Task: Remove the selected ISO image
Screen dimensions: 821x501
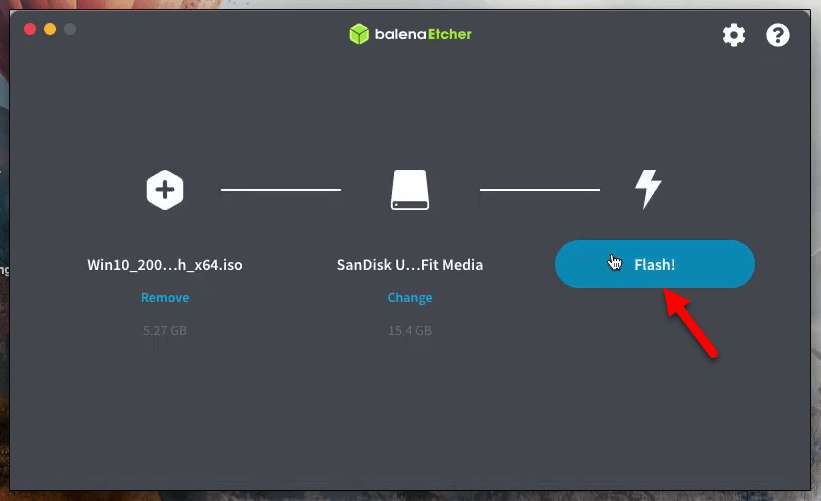Action: point(165,297)
